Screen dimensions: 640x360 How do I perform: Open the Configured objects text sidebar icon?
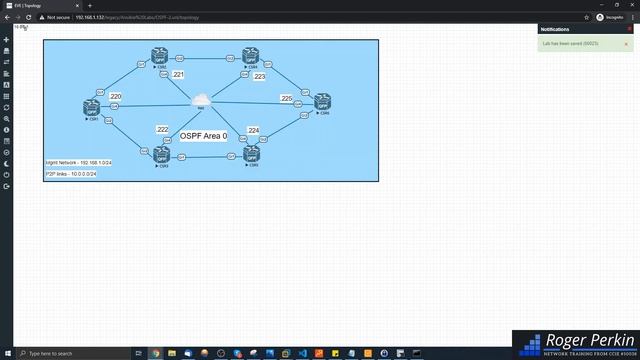tap(6, 85)
